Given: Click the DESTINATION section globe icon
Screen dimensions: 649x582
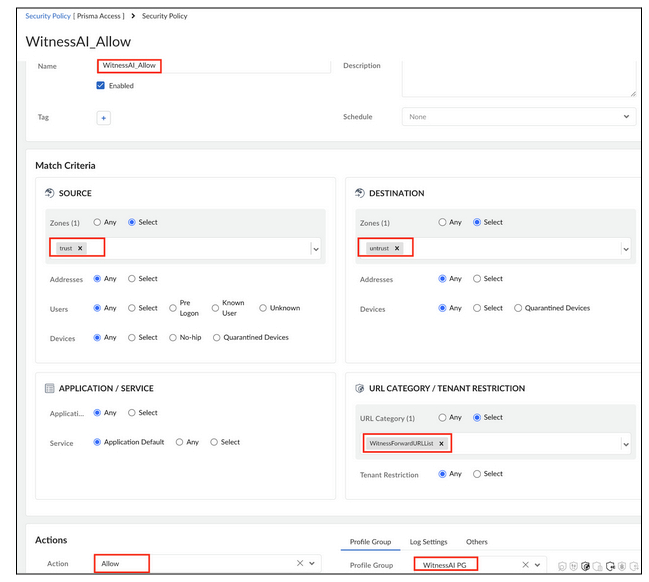Looking at the screenshot, I should point(360,193).
